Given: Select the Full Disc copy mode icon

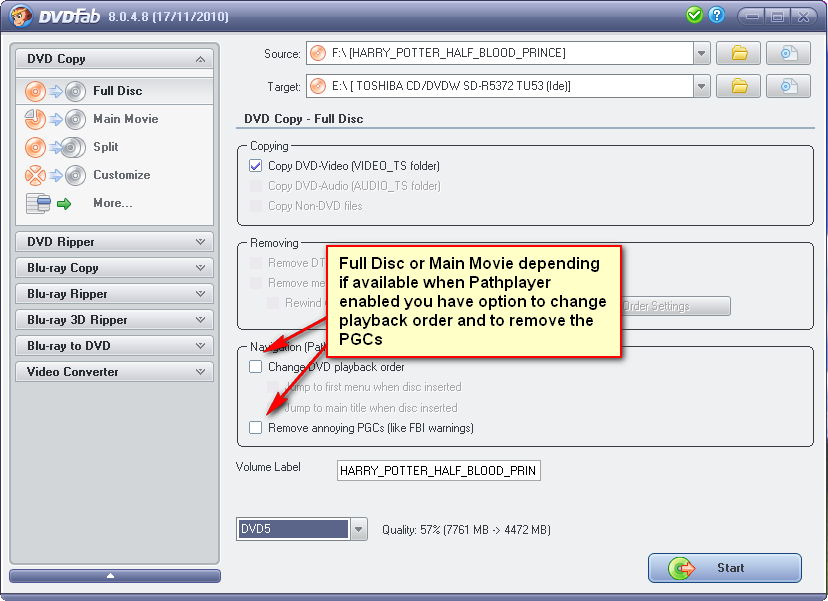Looking at the screenshot, I should pos(55,91).
